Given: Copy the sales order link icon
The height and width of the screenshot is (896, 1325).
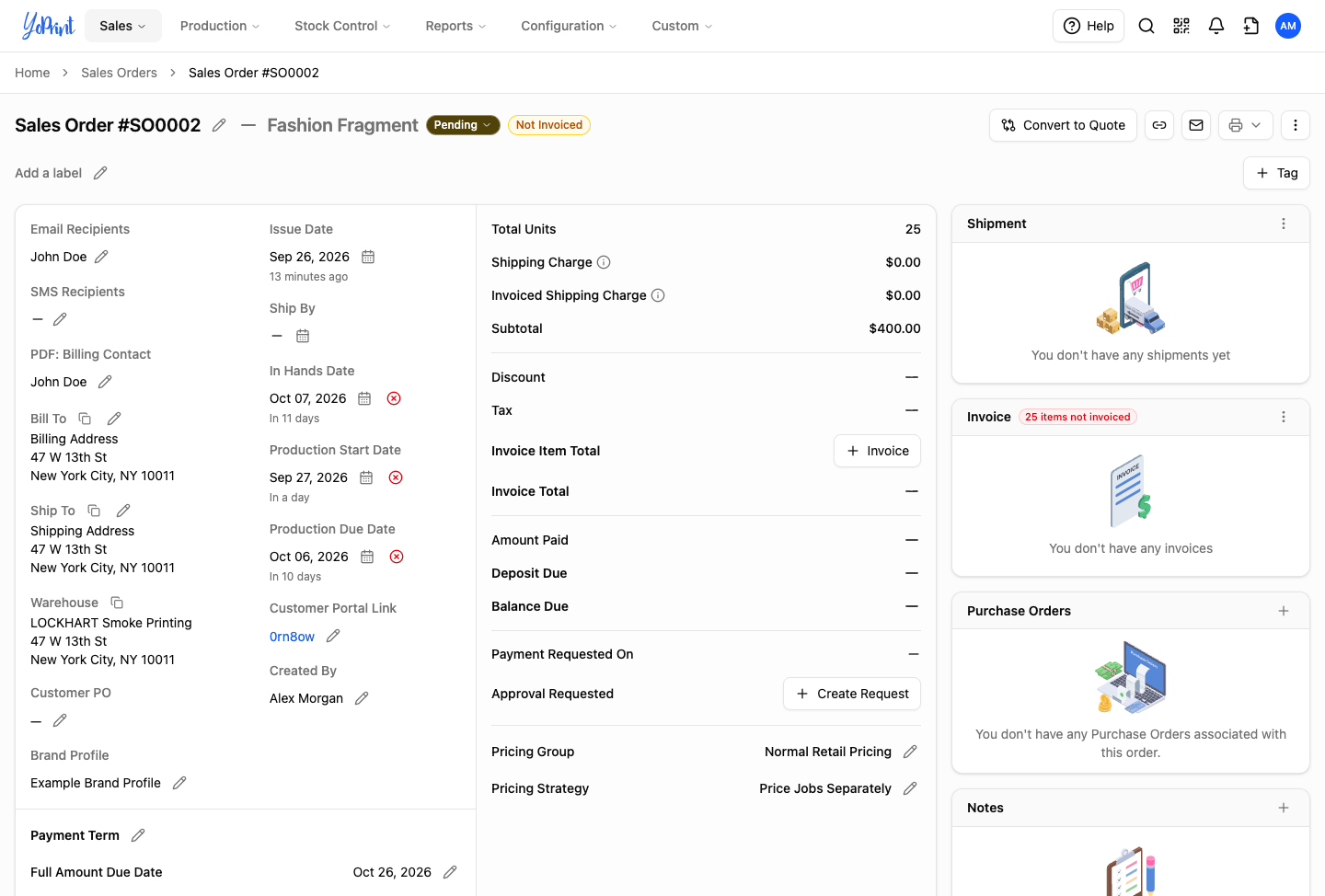Looking at the screenshot, I should 1159,125.
